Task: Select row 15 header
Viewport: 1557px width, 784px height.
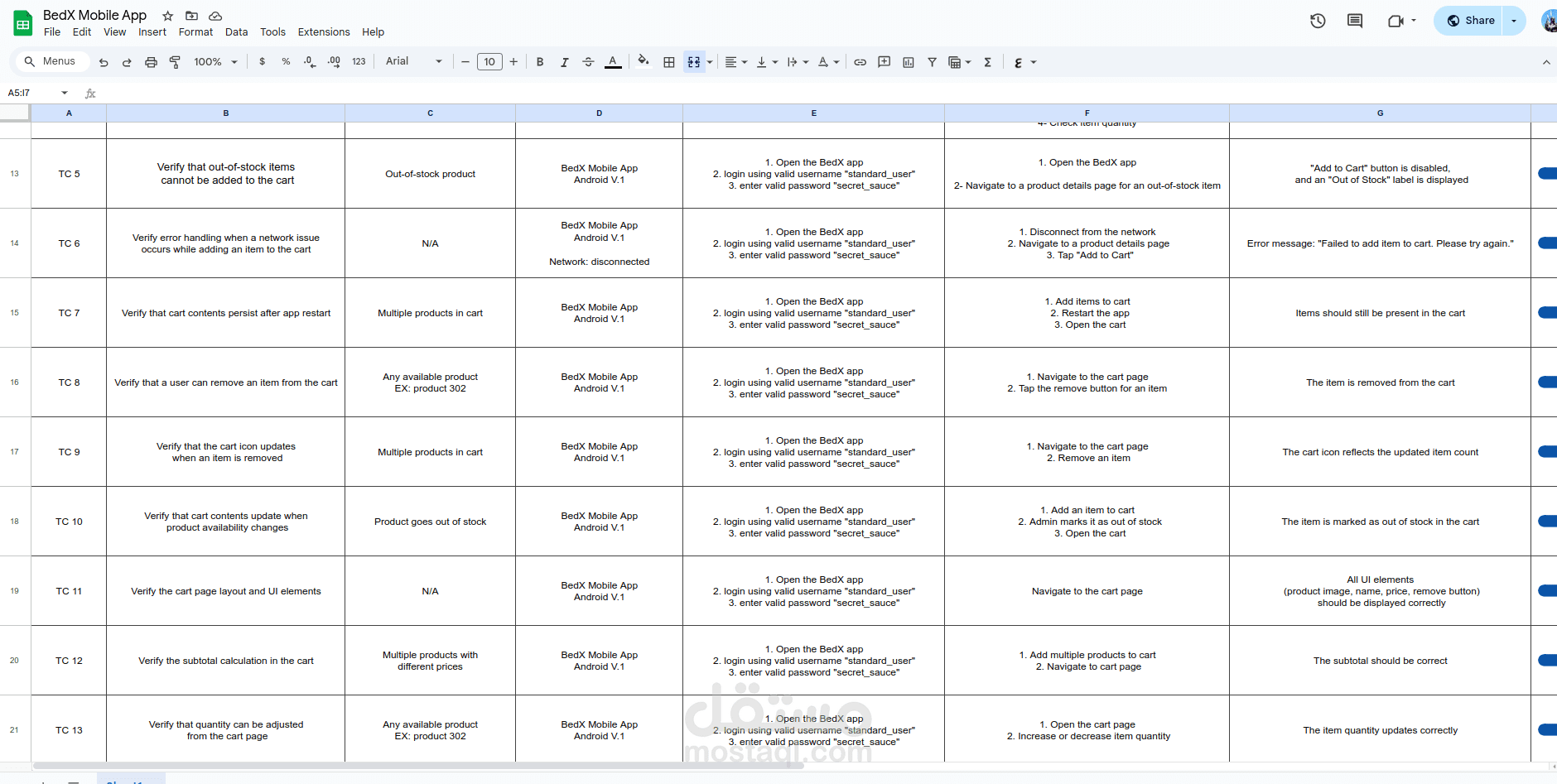Action: pyautogui.click(x=15, y=313)
